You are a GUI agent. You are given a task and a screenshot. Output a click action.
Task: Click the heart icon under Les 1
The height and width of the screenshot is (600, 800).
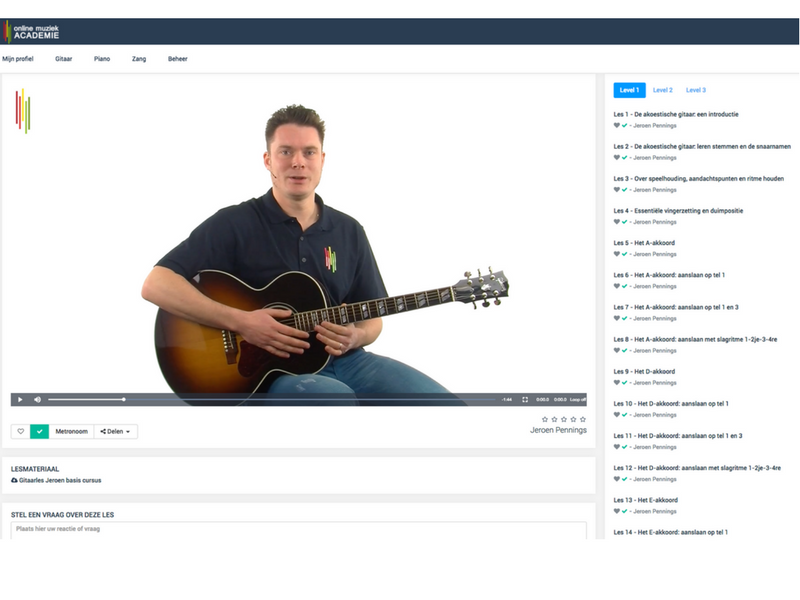pos(617,126)
